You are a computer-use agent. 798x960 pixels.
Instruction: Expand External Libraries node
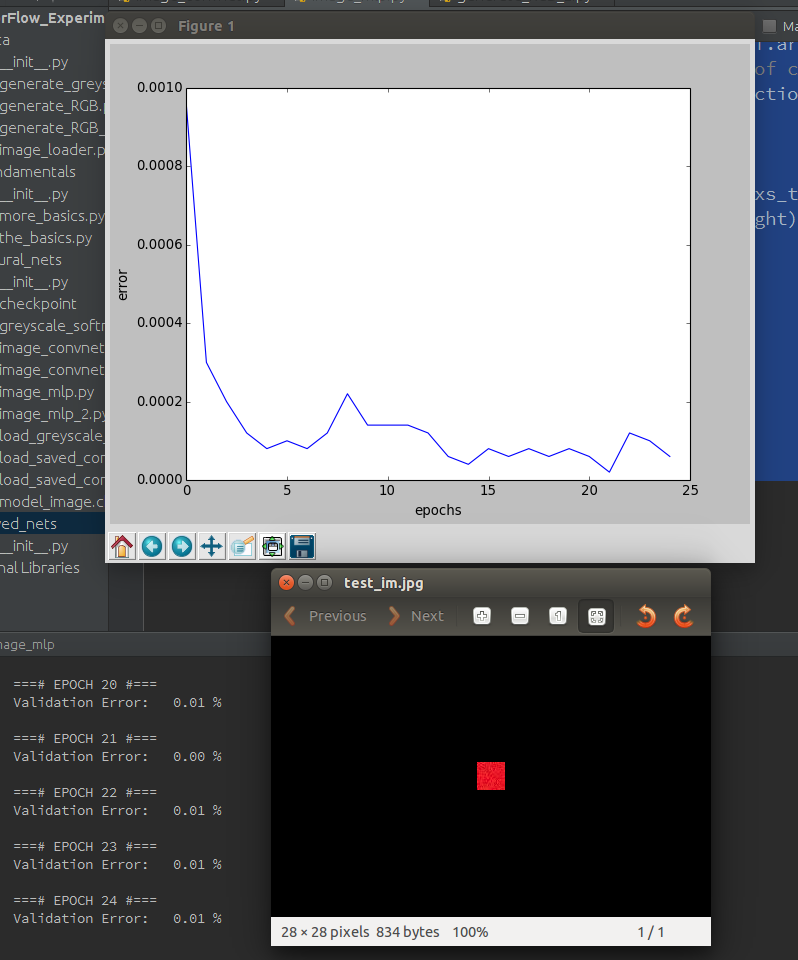tap(40, 568)
